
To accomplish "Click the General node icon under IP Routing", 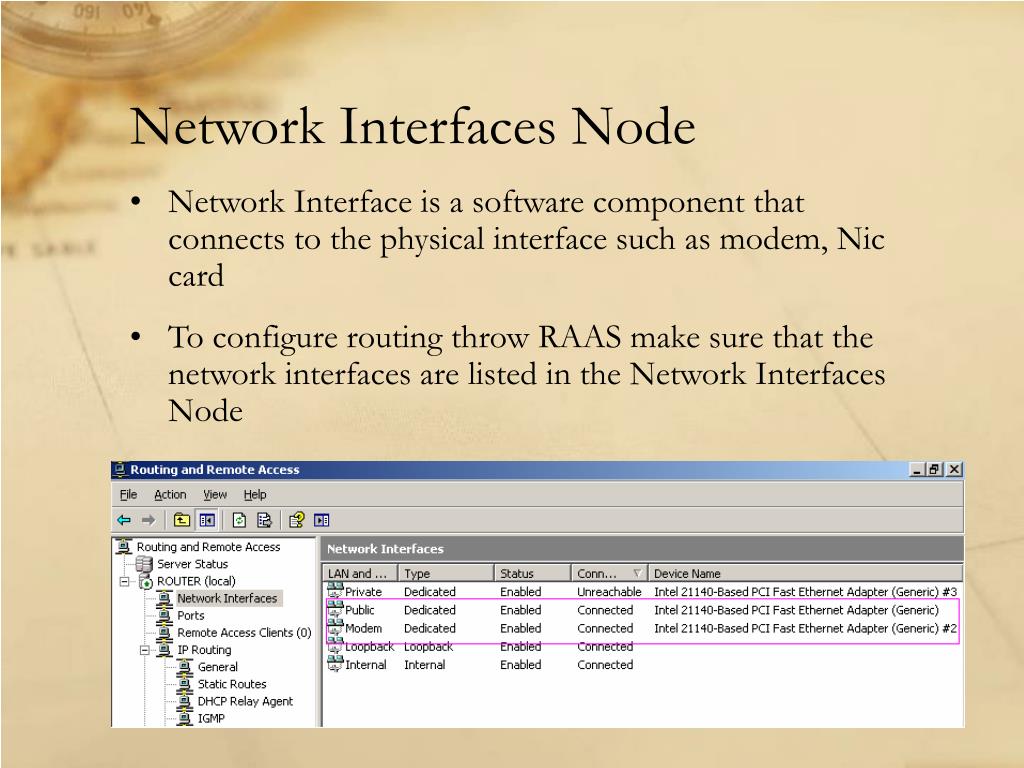I will 185,667.
